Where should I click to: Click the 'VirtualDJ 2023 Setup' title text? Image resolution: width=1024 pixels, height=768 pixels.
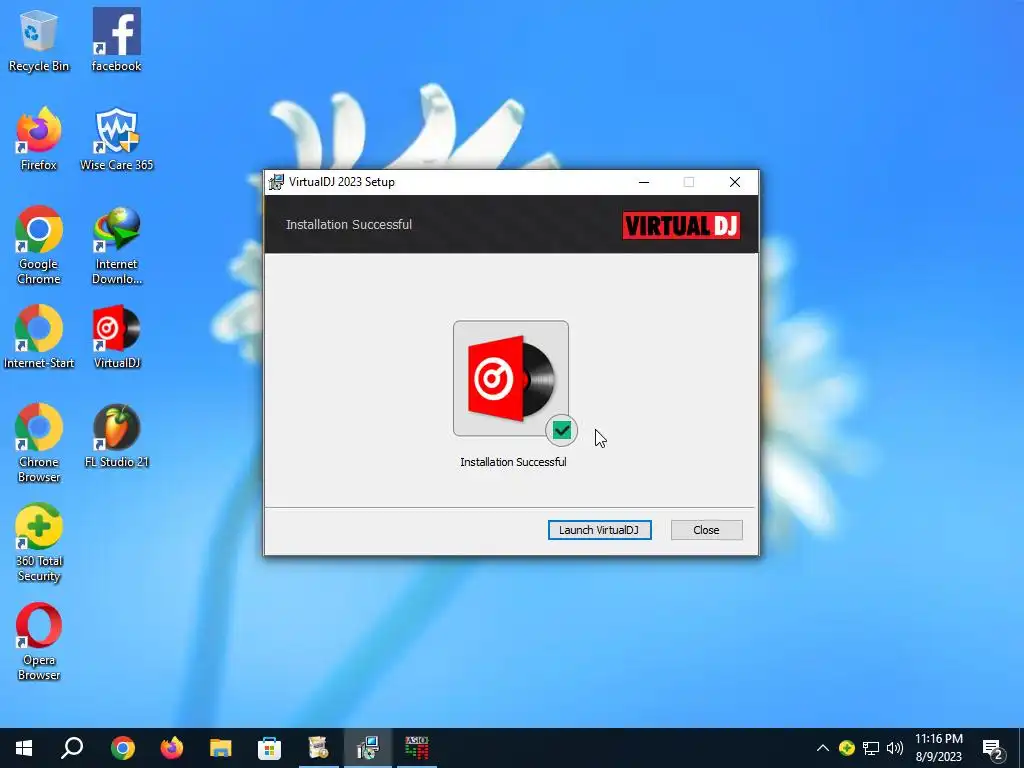pos(342,182)
